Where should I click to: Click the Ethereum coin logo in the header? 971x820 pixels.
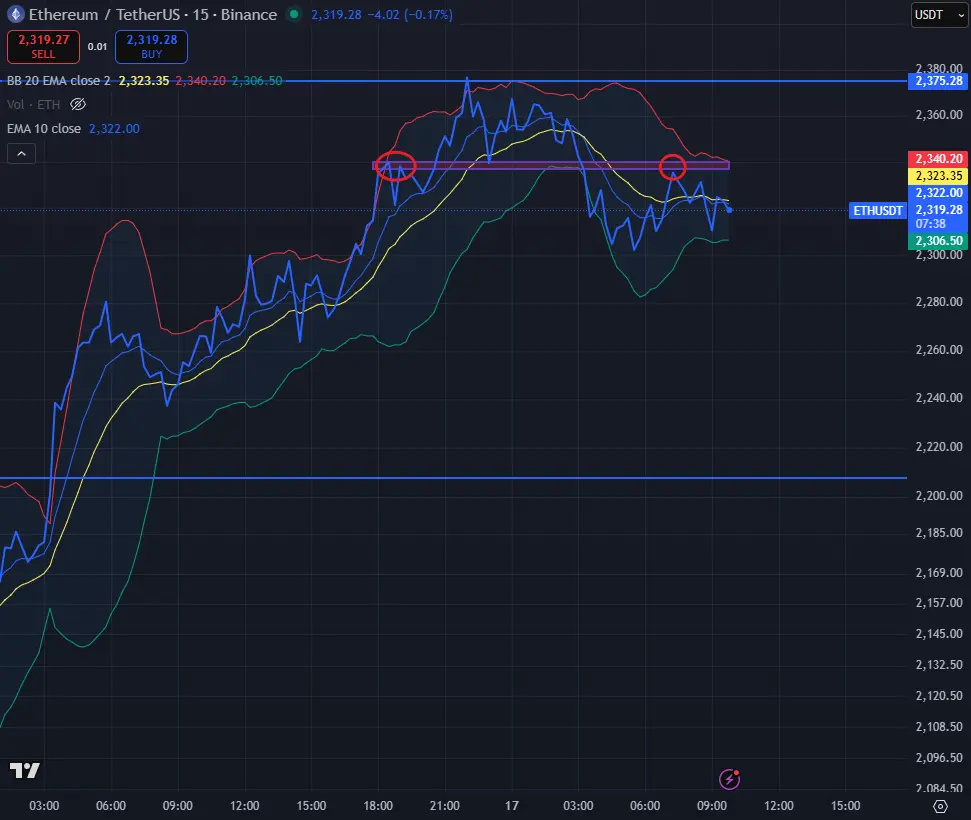[x=14, y=14]
